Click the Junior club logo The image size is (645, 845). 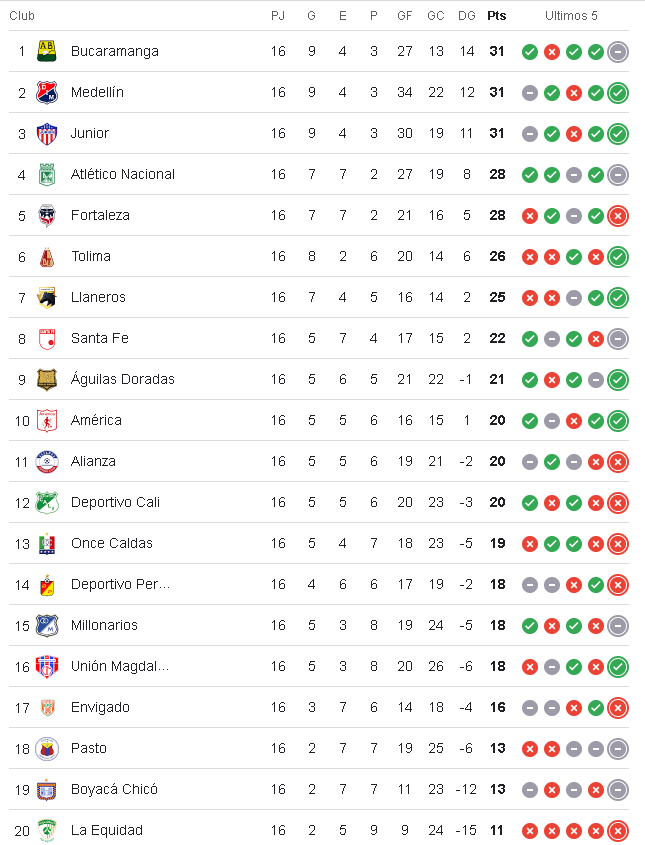tap(47, 133)
